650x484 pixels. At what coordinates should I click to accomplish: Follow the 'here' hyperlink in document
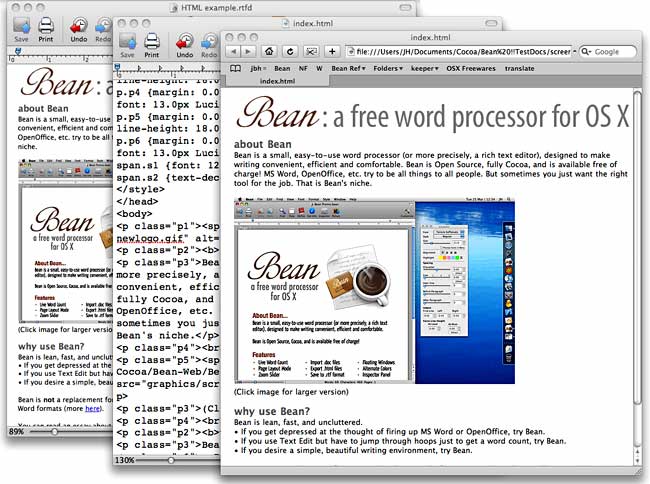pyautogui.click(x=92, y=409)
